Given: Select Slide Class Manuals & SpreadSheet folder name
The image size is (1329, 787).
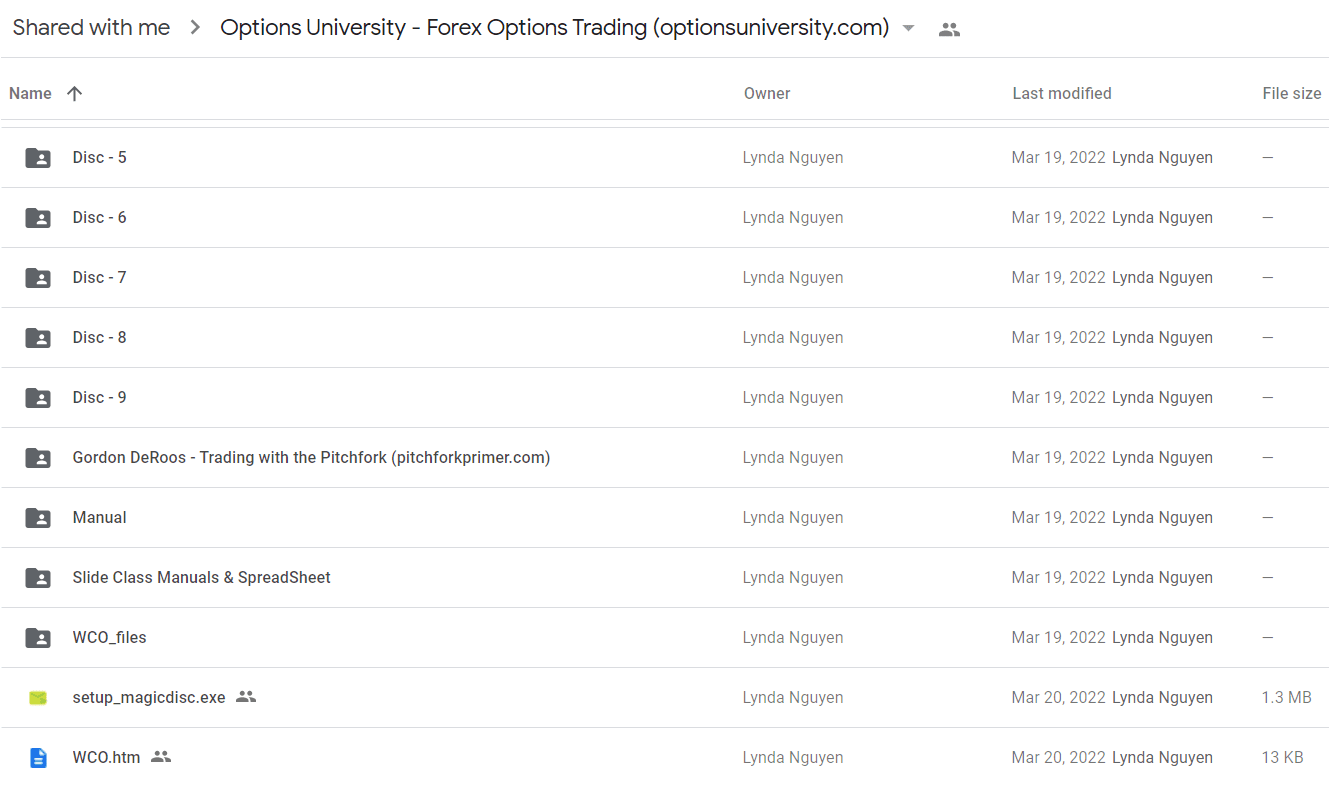Looking at the screenshot, I should click(202, 577).
